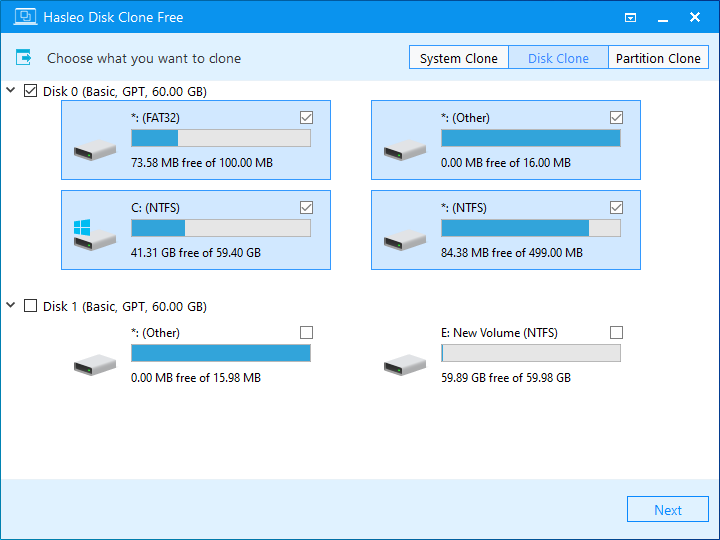Image resolution: width=720 pixels, height=540 pixels.
Task: Click the 15.98 MB Other partition usage bar
Action: coord(221,353)
